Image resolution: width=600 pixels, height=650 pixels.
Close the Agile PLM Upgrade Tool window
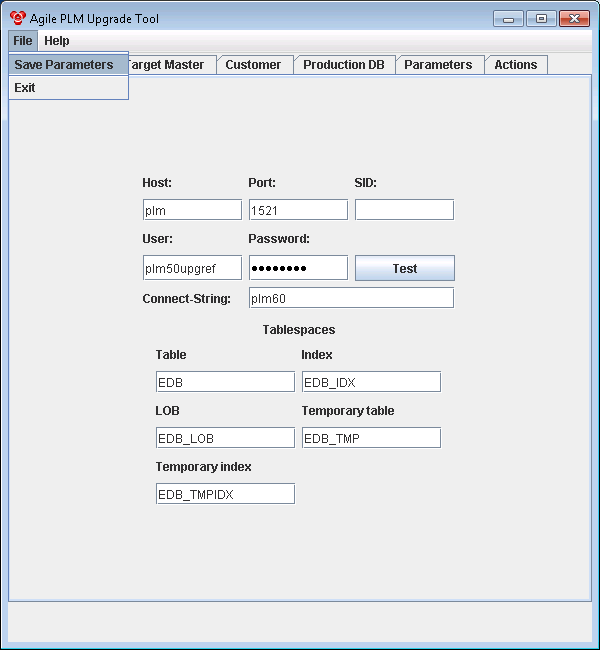click(574, 19)
